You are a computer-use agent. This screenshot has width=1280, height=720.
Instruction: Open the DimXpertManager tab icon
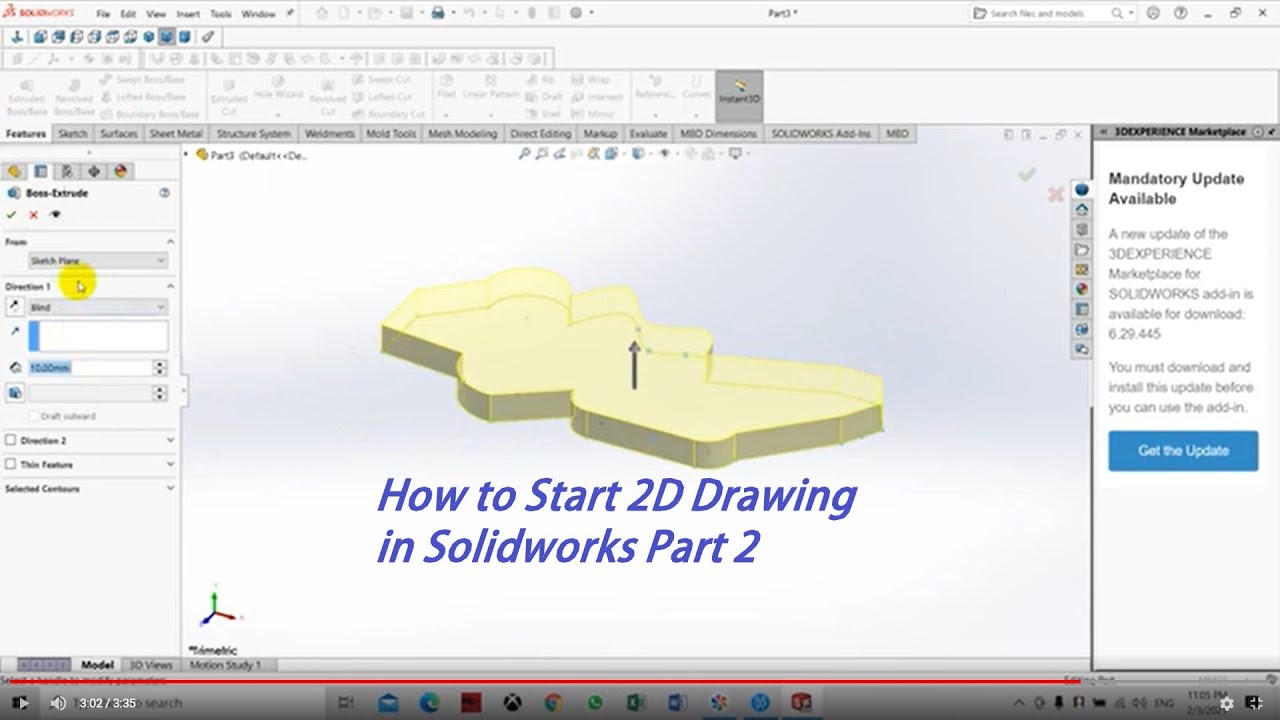tap(94, 171)
